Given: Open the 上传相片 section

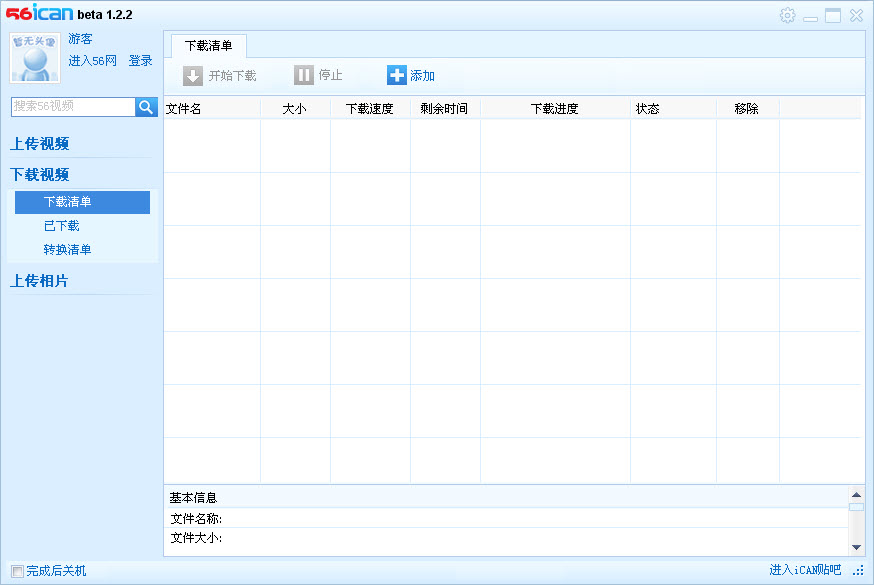Looking at the screenshot, I should 39,281.
